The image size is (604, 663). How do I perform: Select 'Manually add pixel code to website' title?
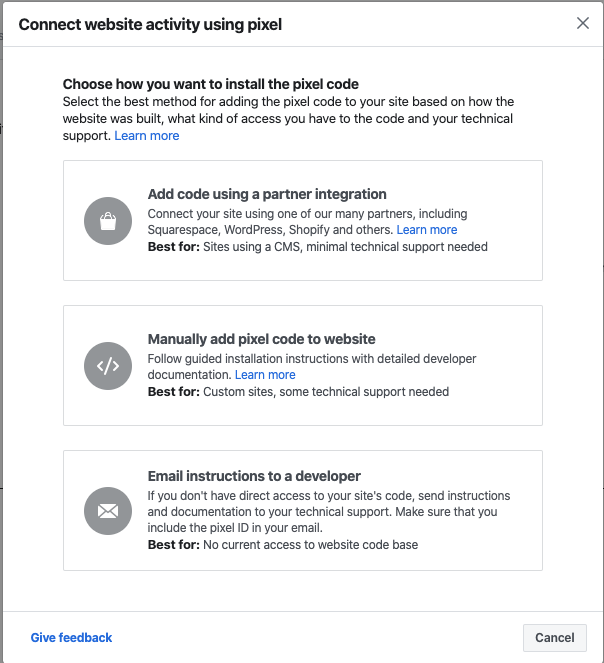[261, 339]
